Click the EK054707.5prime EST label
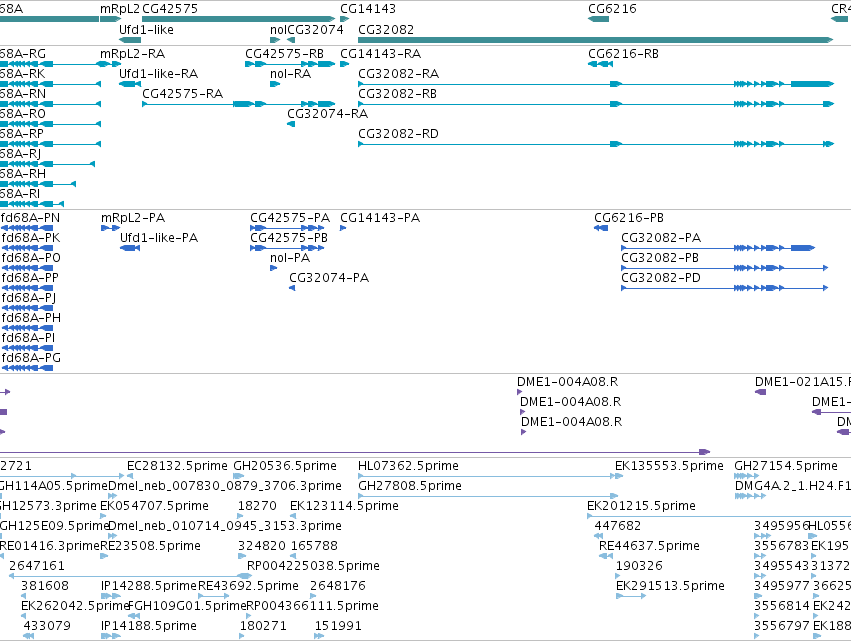This screenshot has height=641, width=851. point(155,506)
